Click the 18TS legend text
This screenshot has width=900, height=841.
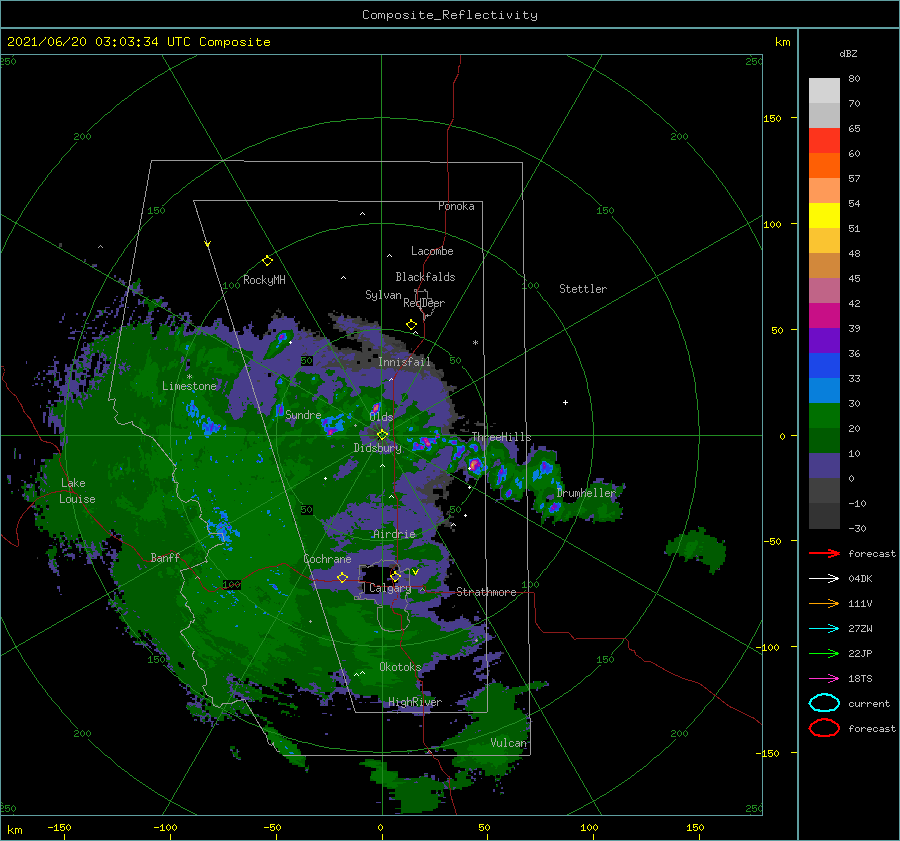860,679
